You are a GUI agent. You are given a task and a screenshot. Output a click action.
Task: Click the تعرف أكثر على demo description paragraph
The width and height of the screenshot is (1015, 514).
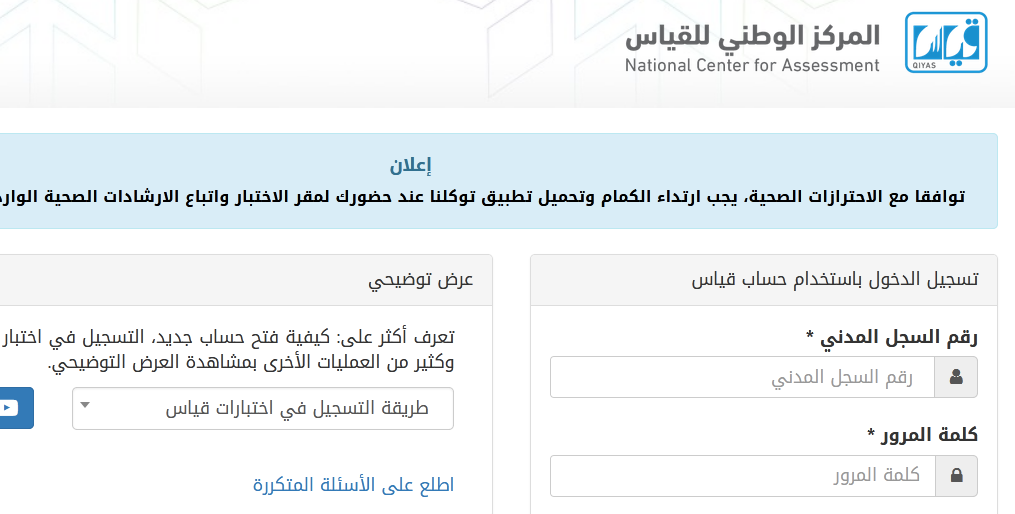pos(227,350)
